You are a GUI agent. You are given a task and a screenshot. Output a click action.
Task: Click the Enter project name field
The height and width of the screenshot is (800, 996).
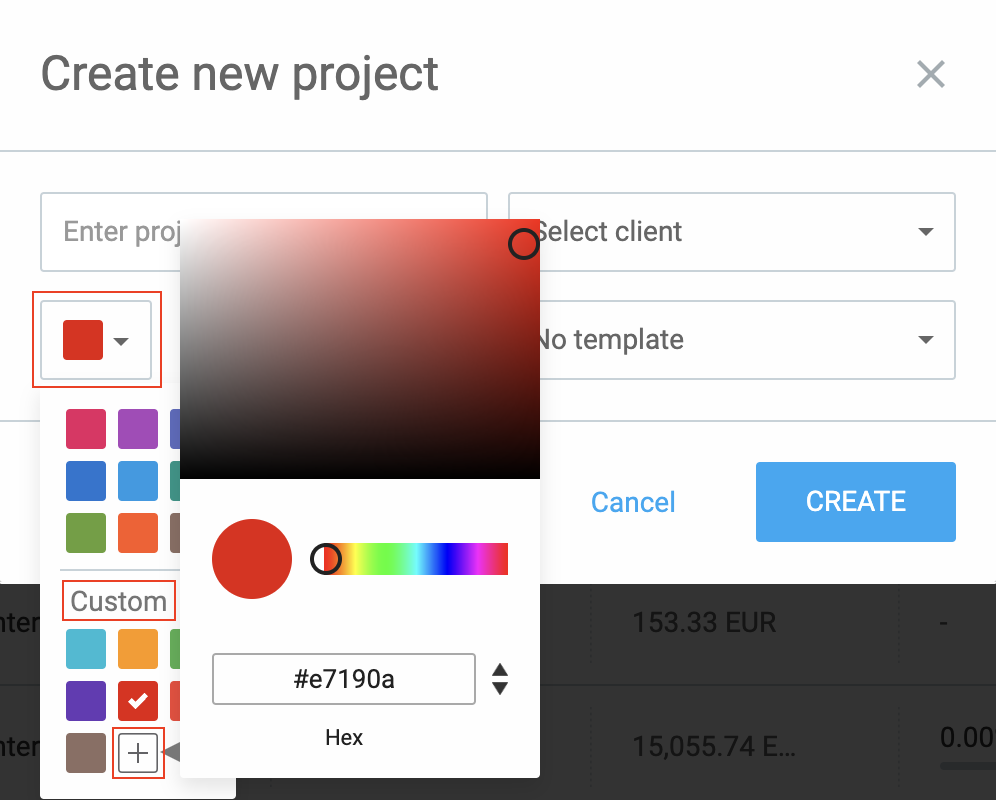(x=110, y=232)
